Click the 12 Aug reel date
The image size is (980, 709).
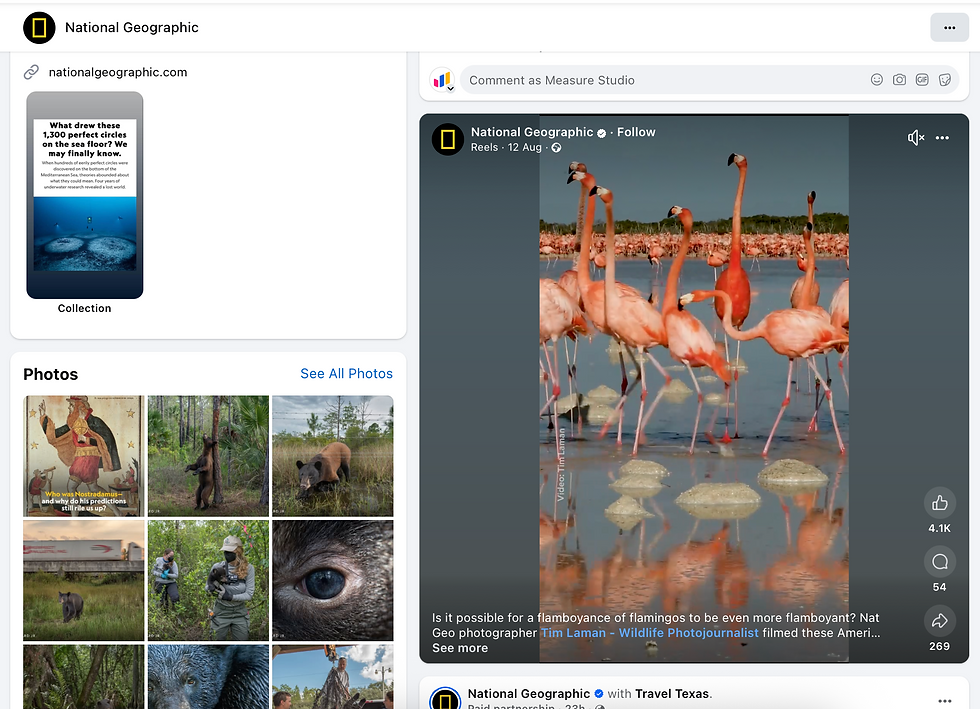(x=524, y=148)
